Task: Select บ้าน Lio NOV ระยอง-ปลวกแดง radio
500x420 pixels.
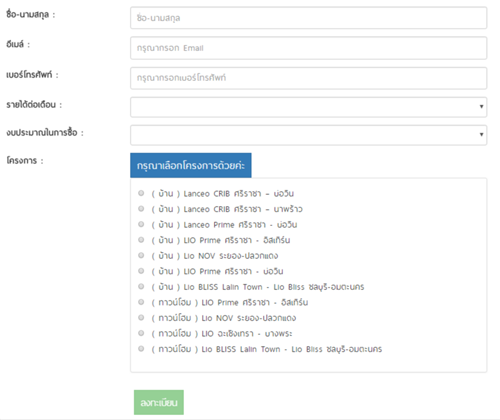Action: pos(141,255)
